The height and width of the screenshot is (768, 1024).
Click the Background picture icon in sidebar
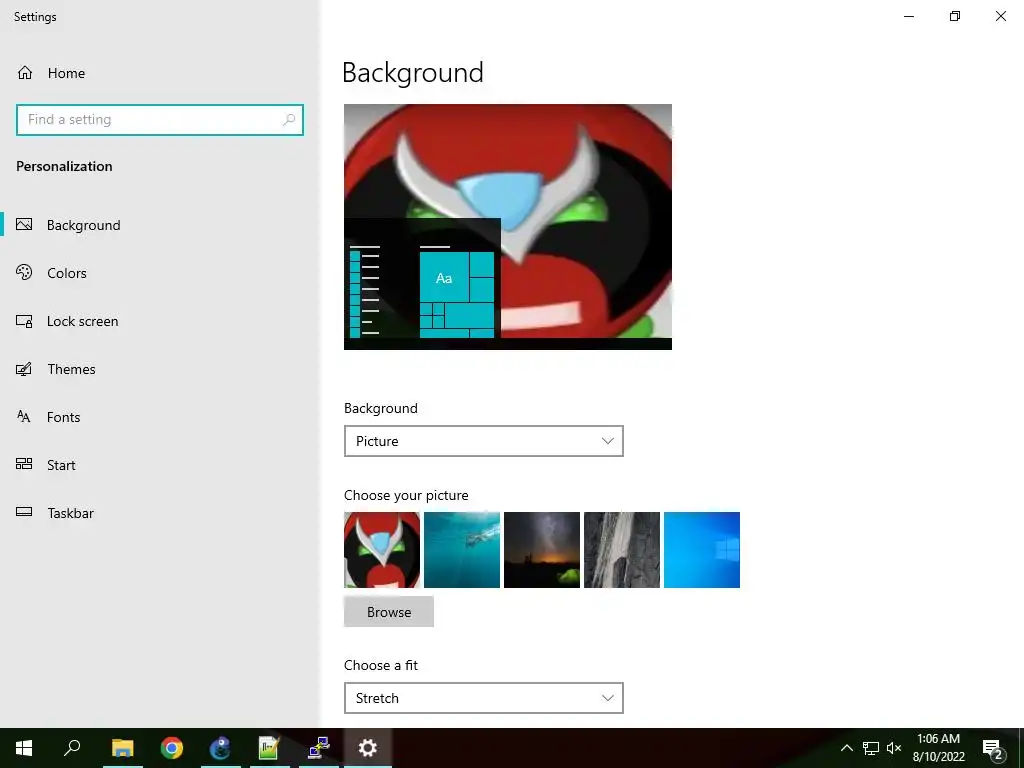[24, 225]
